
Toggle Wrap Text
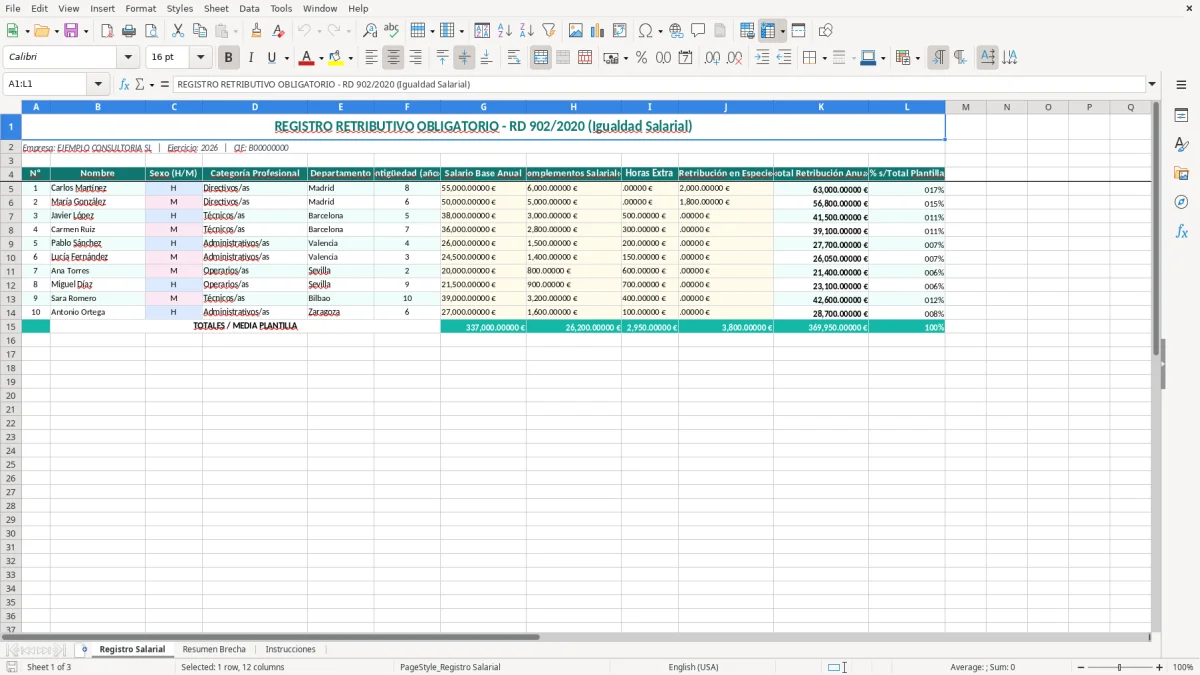coord(514,58)
